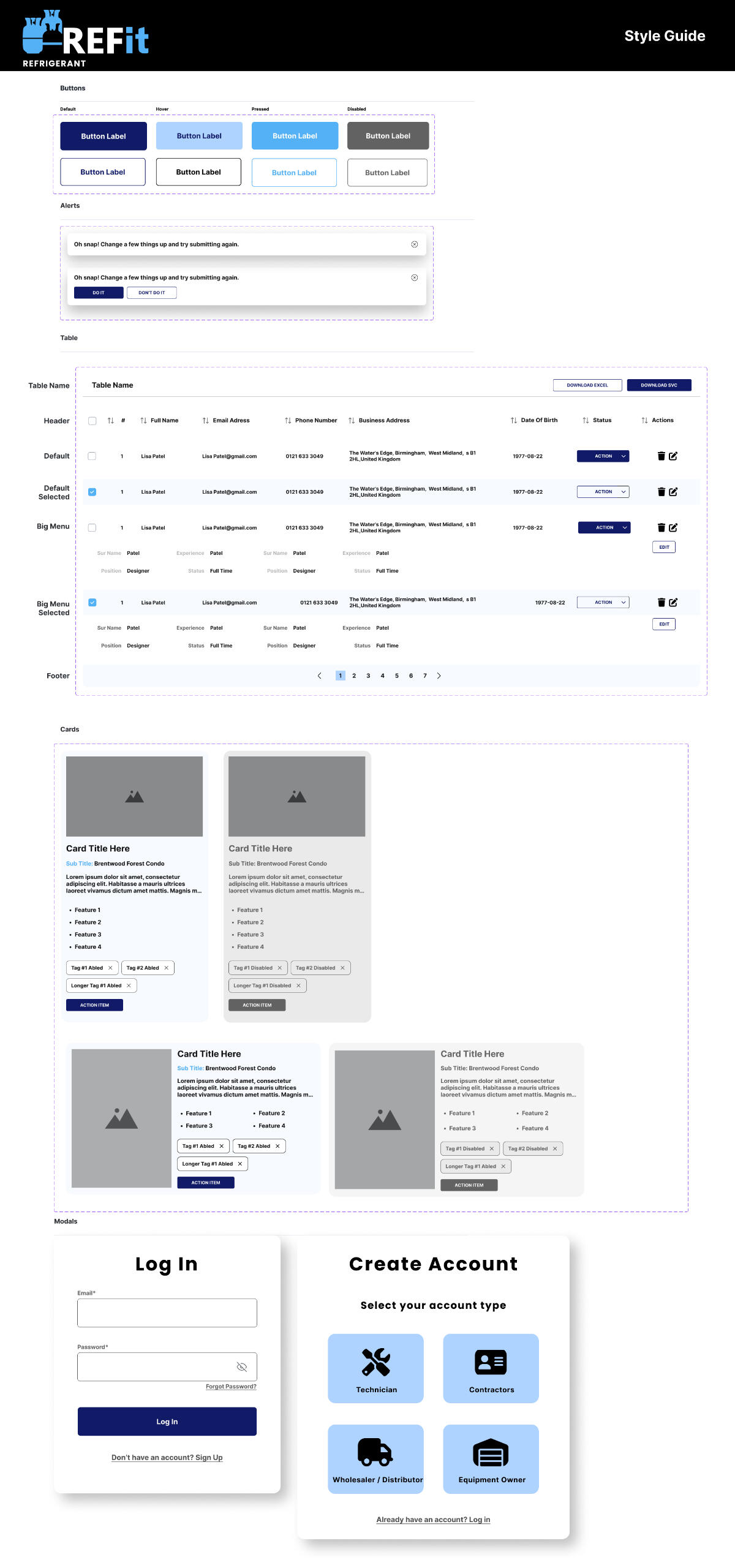Select the Equipment Owner account type

(491, 1458)
